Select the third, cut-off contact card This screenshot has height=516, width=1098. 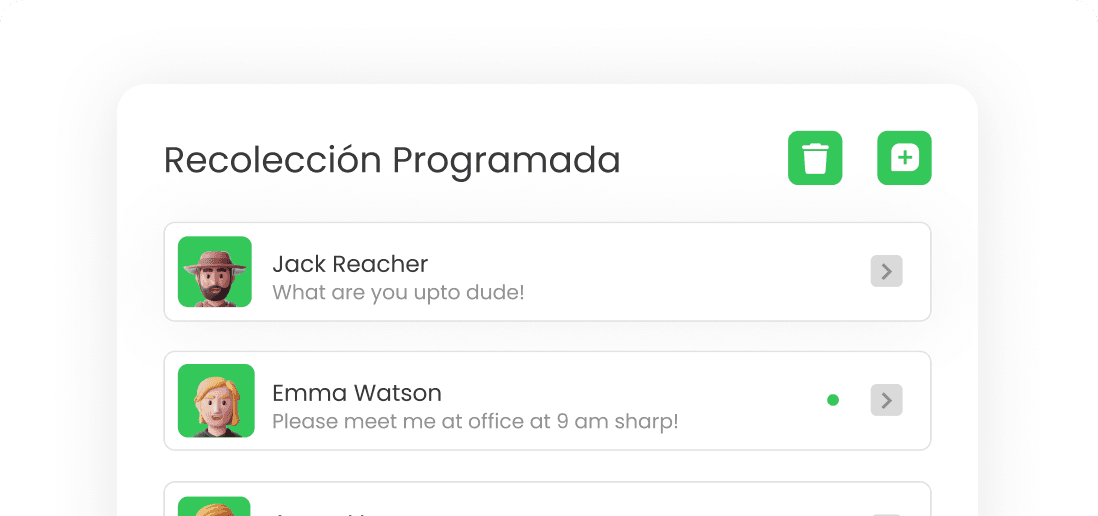coord(547,498)
